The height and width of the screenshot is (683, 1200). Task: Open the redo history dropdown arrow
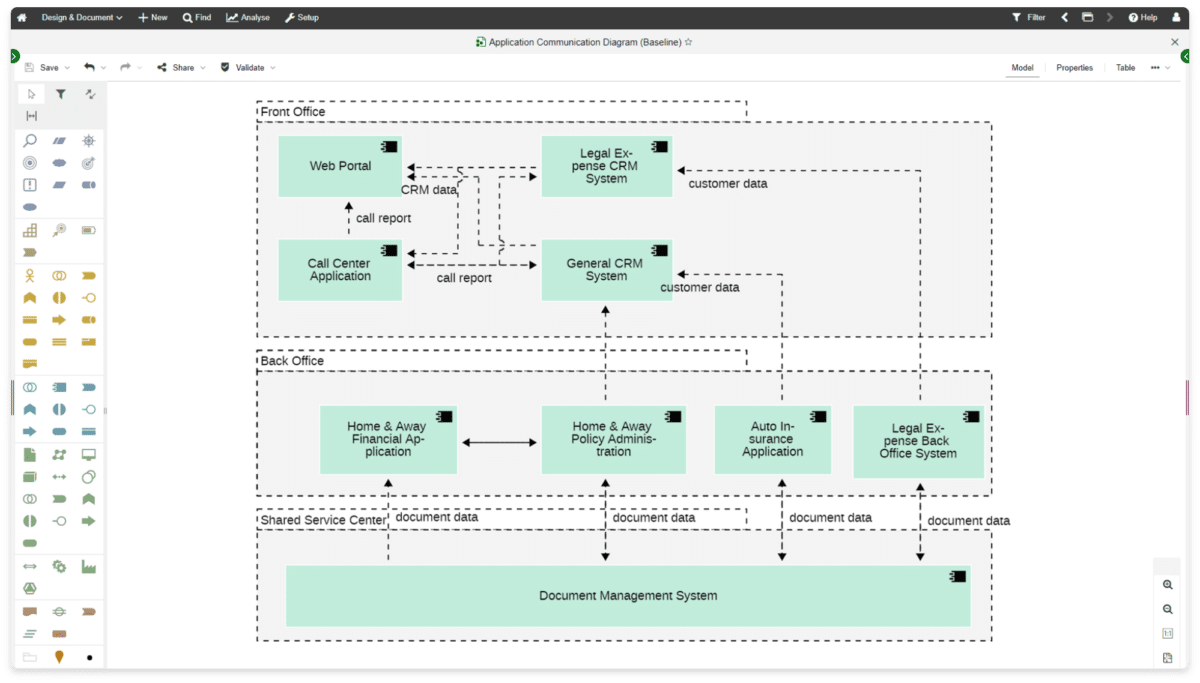(140, 68)
